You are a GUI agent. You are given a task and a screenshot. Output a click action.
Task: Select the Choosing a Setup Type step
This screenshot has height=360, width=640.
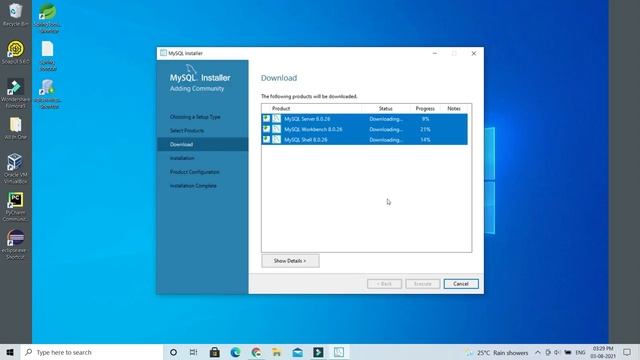point(195,117)
